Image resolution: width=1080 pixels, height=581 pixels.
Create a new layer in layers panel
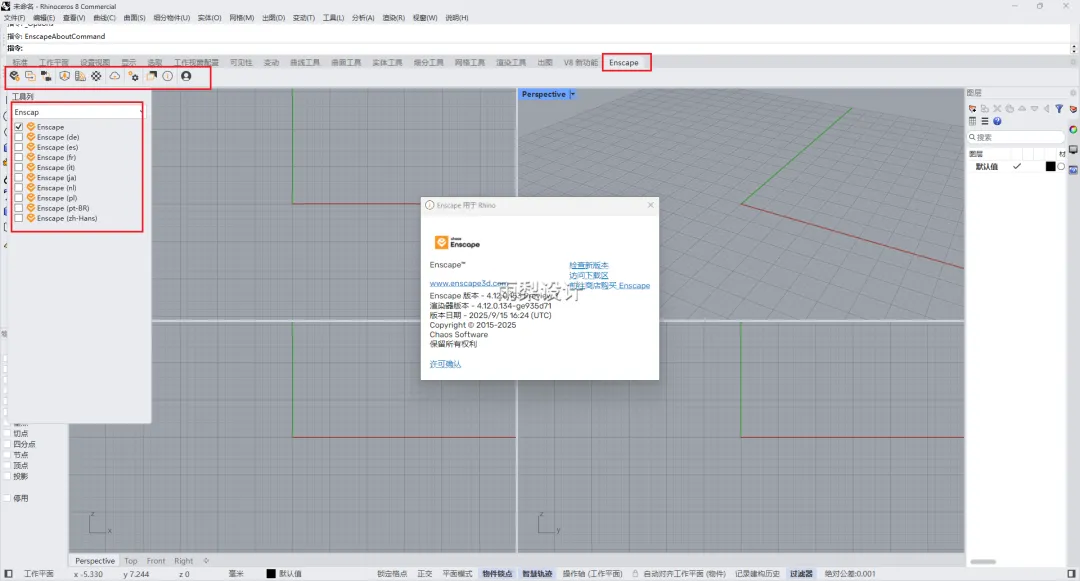(973, 109)
